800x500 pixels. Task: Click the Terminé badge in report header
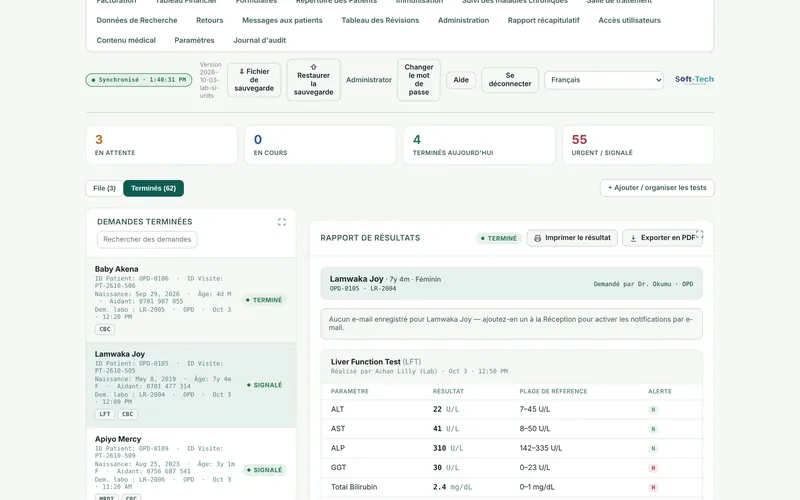click(498, 238)
